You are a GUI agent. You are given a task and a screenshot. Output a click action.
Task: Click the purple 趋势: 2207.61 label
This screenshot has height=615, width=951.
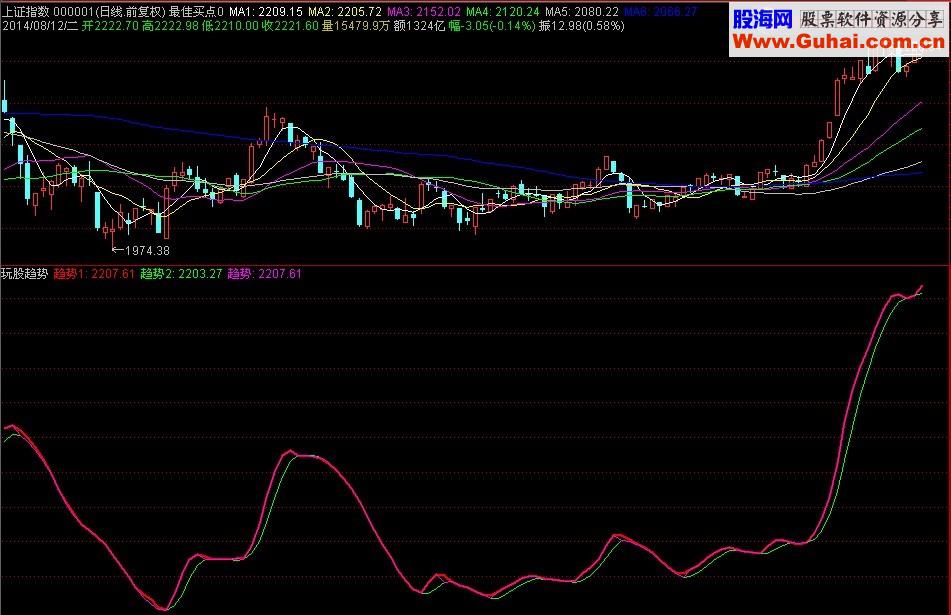[x=264, y=274]
